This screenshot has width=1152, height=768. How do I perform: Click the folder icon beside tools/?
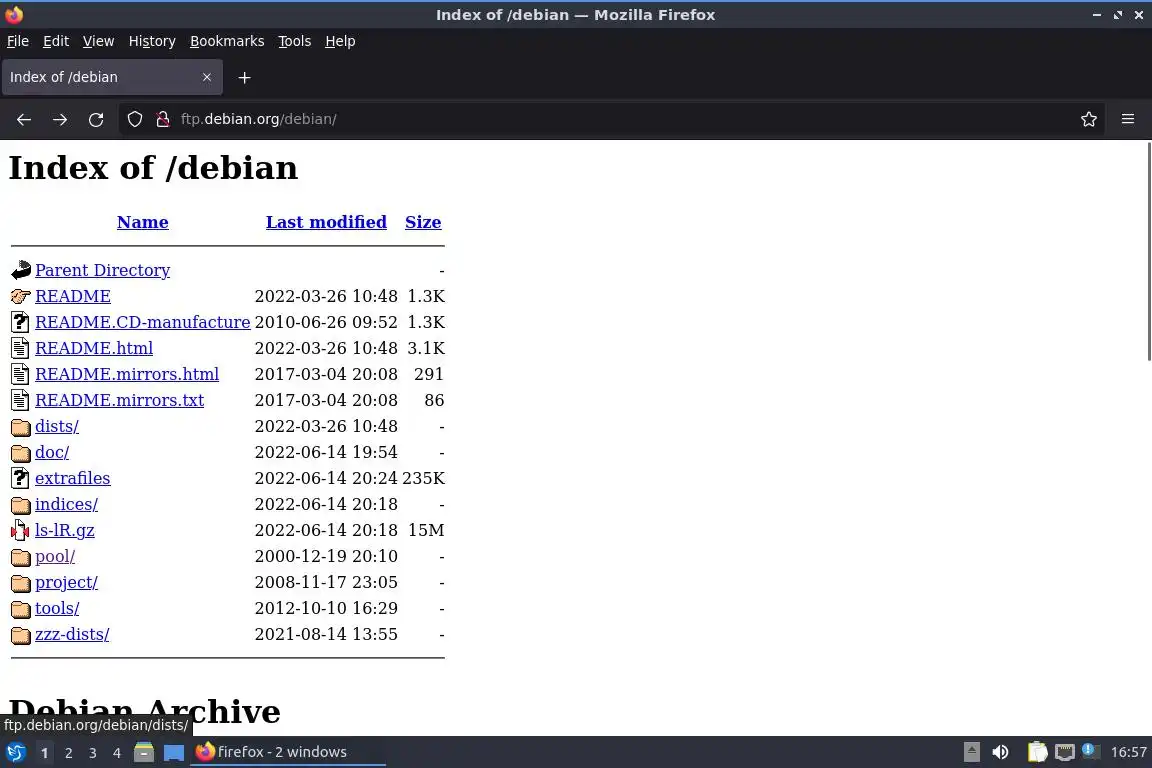(x=21, y=609)
